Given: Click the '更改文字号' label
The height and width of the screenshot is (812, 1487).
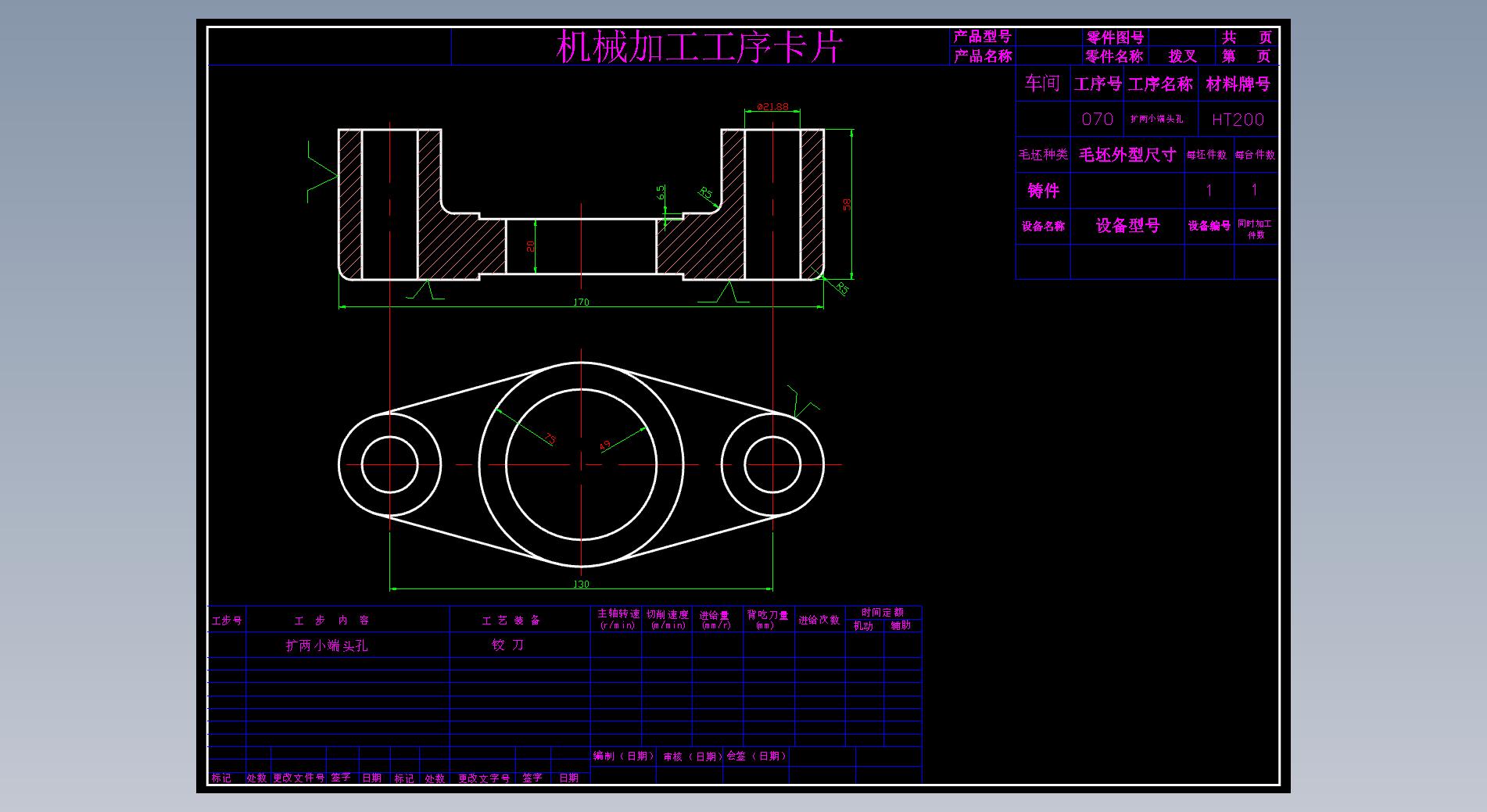Looking at the screenshot, I should point(484,778).
